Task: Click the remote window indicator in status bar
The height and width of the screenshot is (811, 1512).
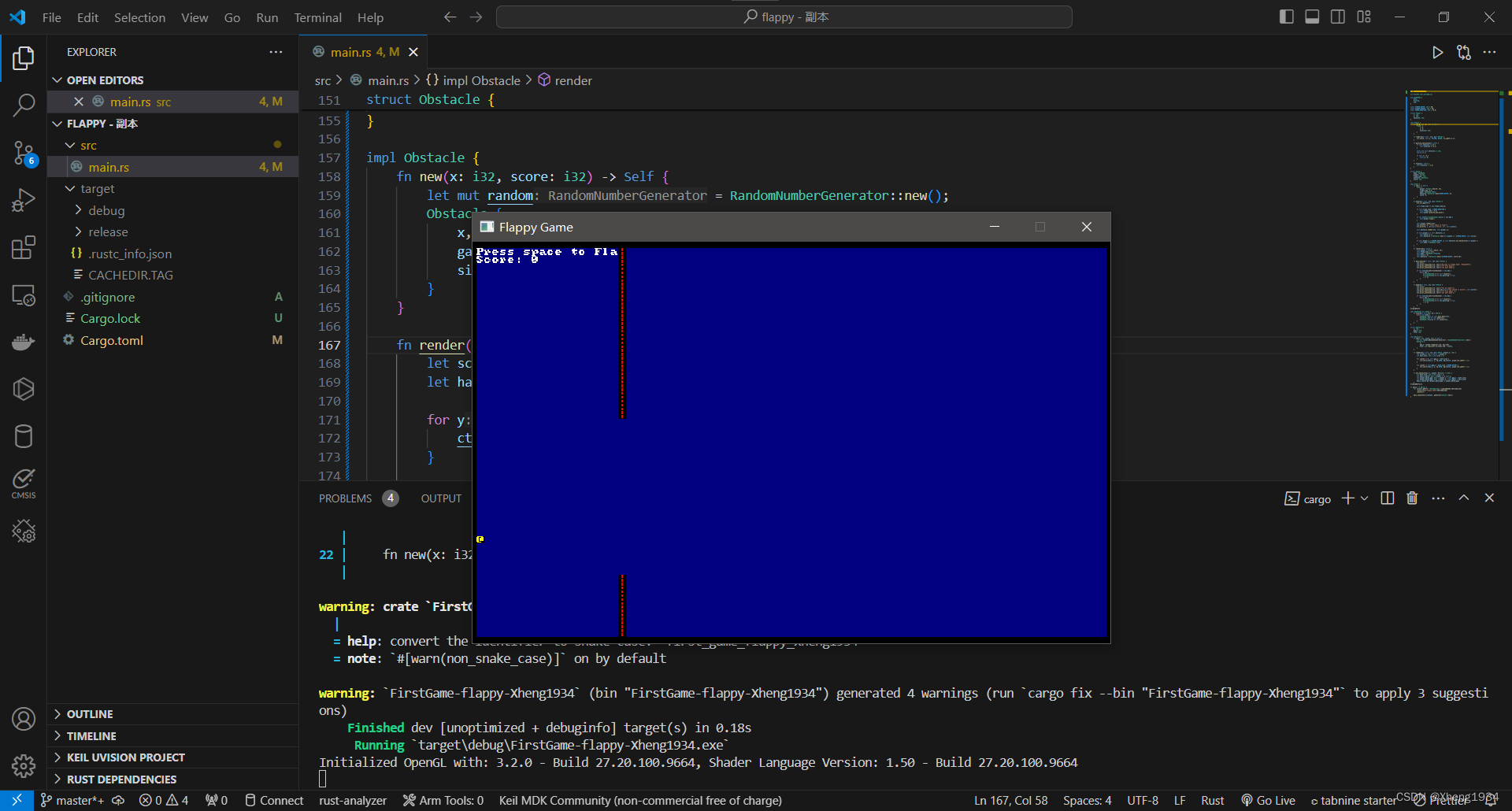Action: 17,801
